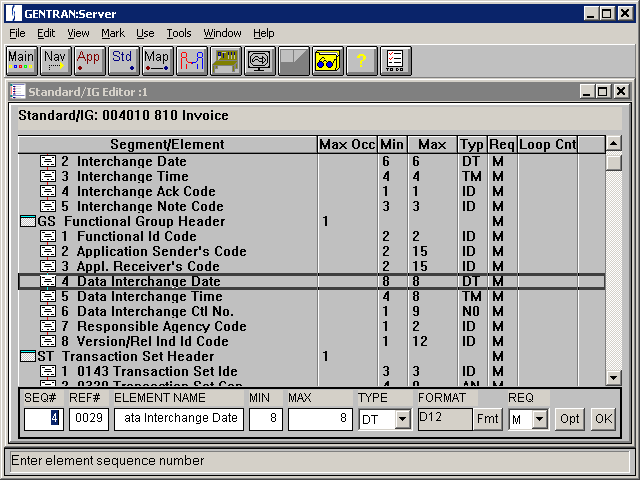Open the Help menu
This screenshot has width=640, height=480.
pyautogui.click(x=264, y=33)
